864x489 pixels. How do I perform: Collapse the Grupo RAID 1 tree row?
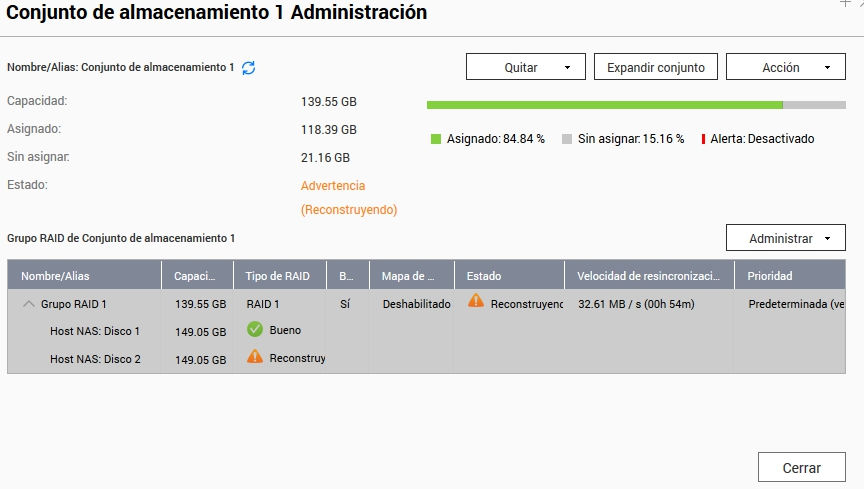pos(28,303)
